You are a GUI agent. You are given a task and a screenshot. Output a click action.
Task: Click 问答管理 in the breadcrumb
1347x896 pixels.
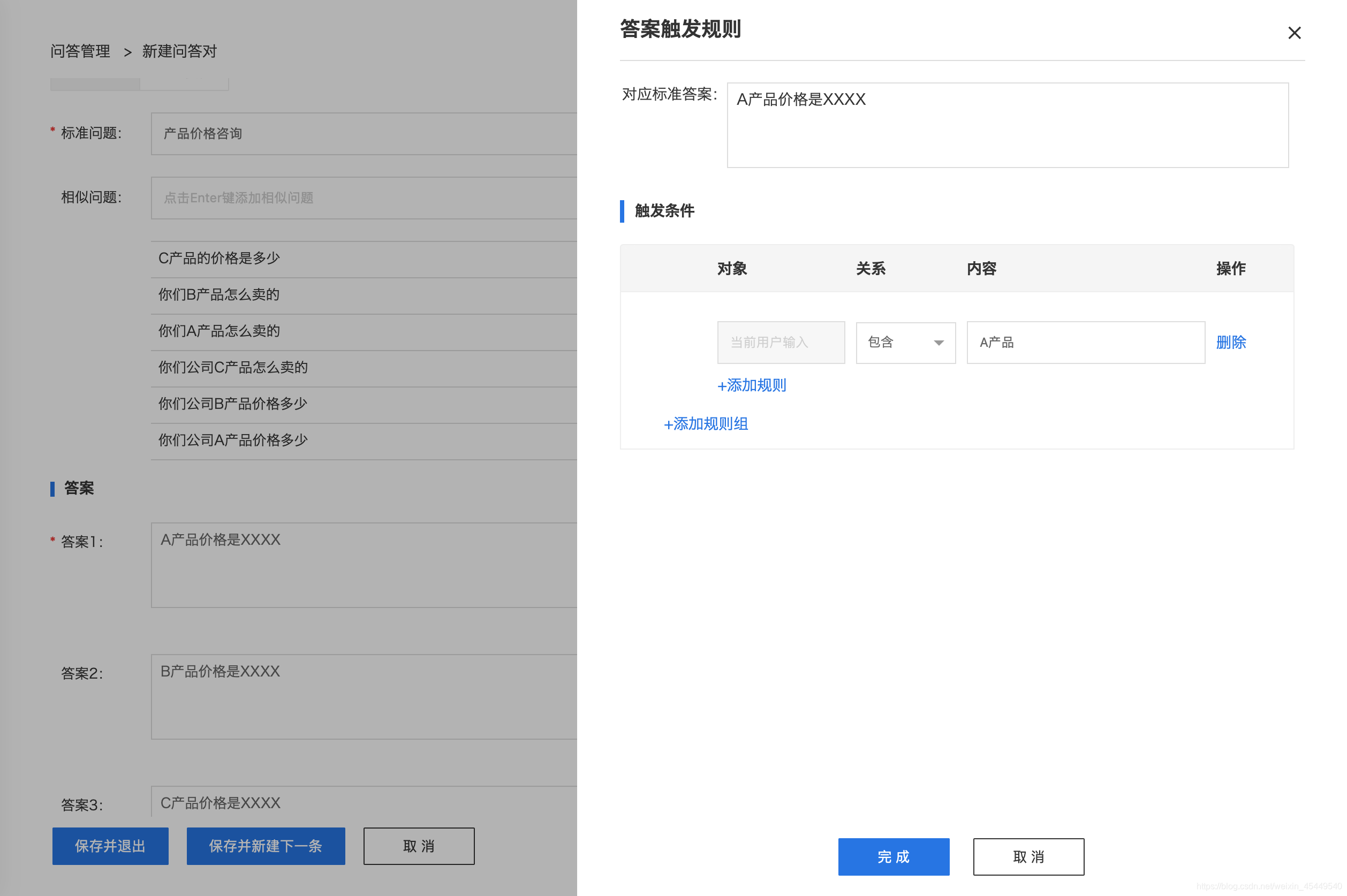coord(80,51)
